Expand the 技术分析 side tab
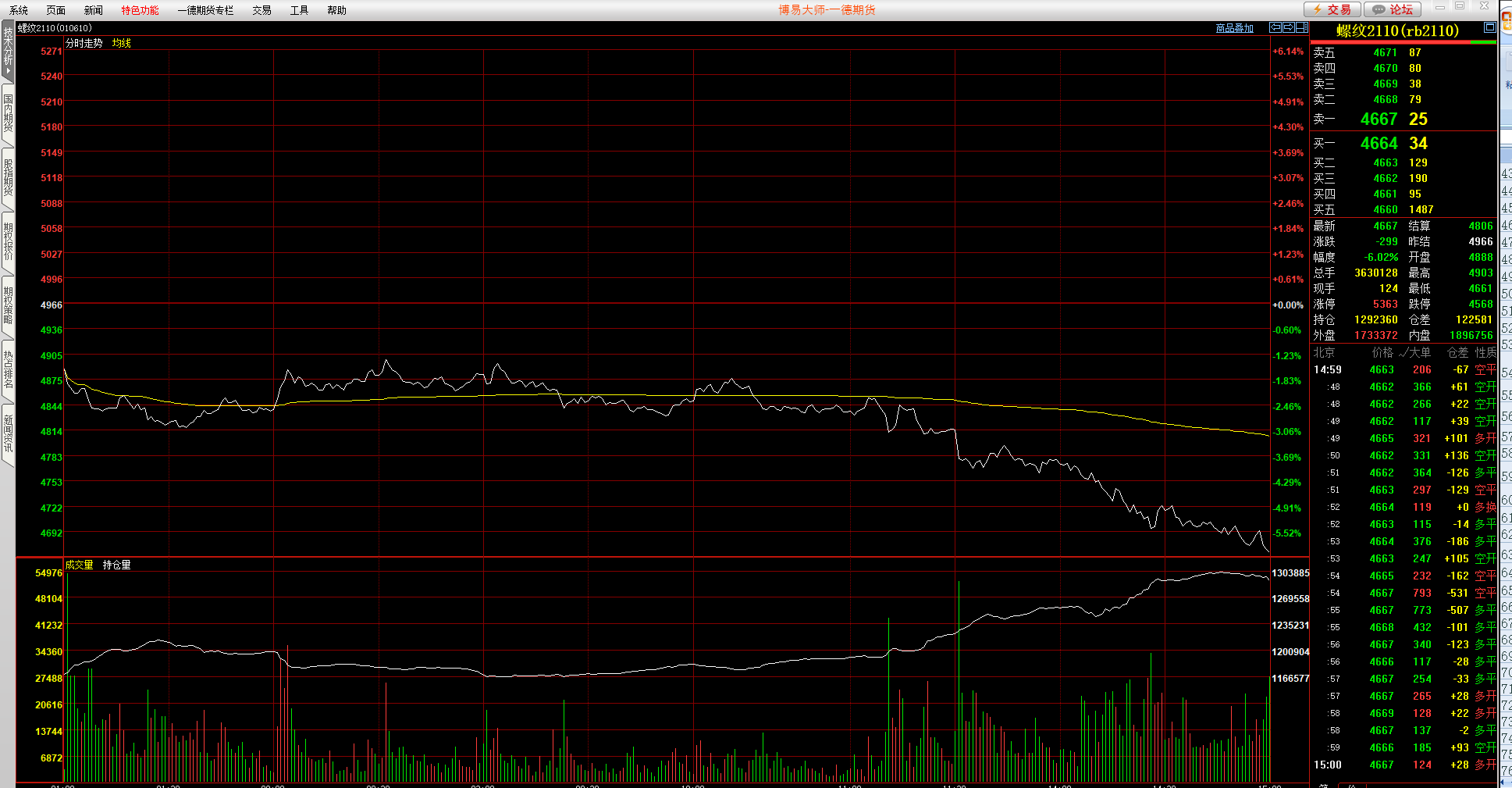The image size is (1512, 788). point(8,51)
